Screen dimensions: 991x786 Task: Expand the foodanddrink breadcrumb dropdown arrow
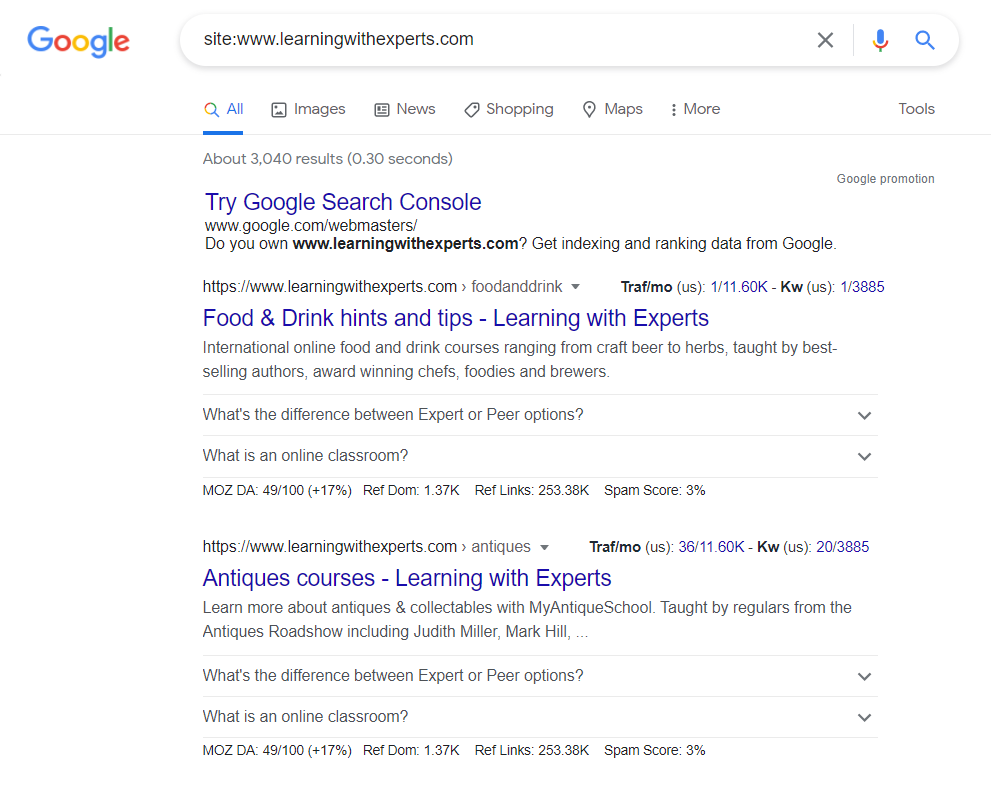click(x=576, y=286)
